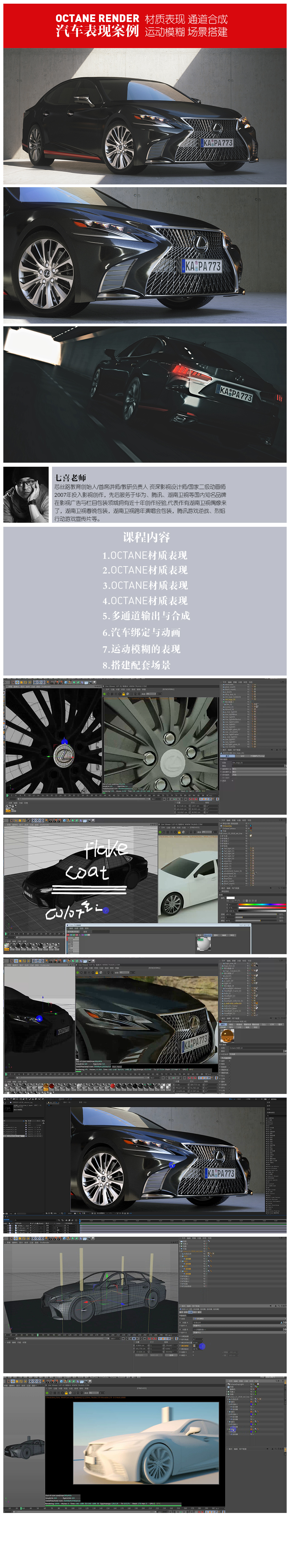The width and height of the screenshot is (290, 1568).
Task: Select course item '3.OCTANE材质表现'
Action: coord(145,585)
